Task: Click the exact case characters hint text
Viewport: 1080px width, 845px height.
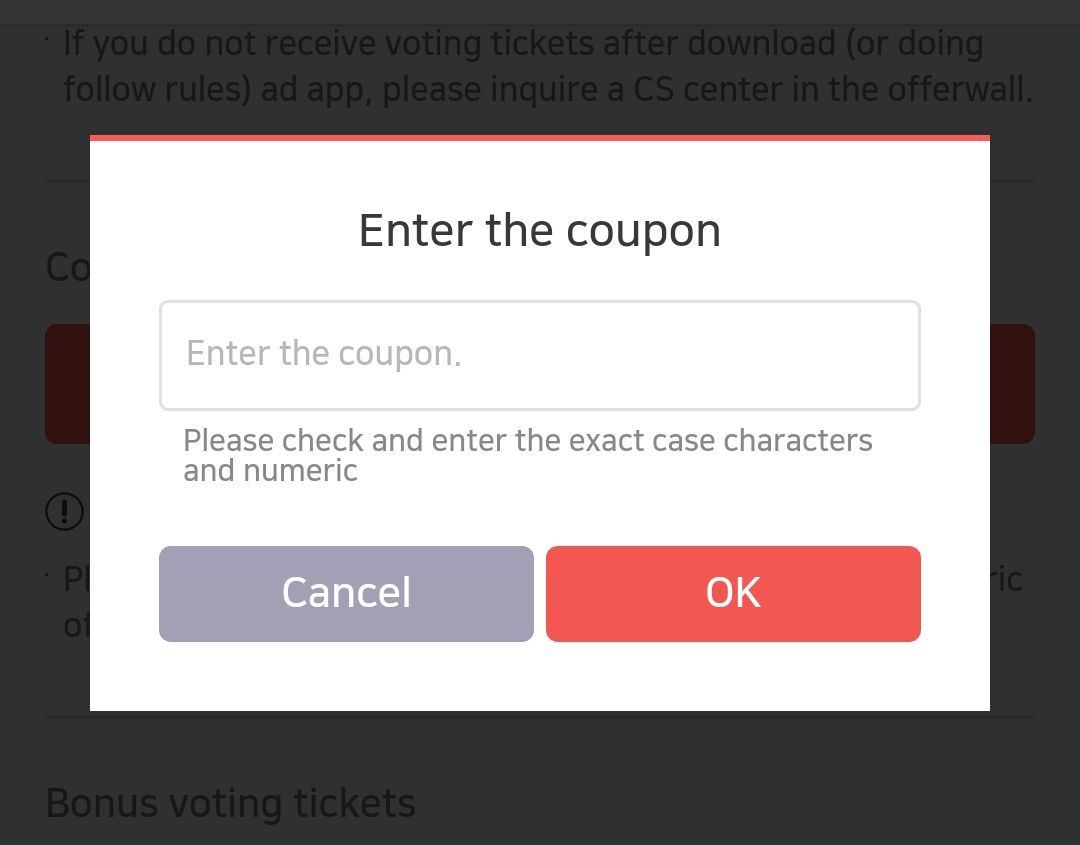Action: [x=527, y=455]
